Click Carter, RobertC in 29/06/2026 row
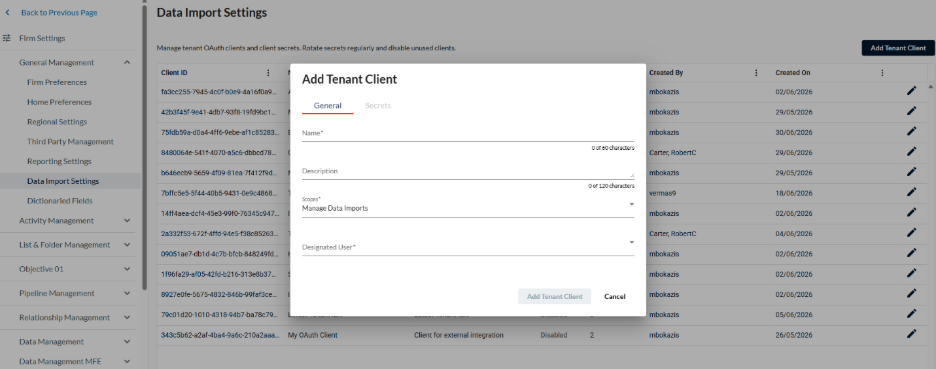The height and width of the screenshot is (369, 936). click(673, 152)
